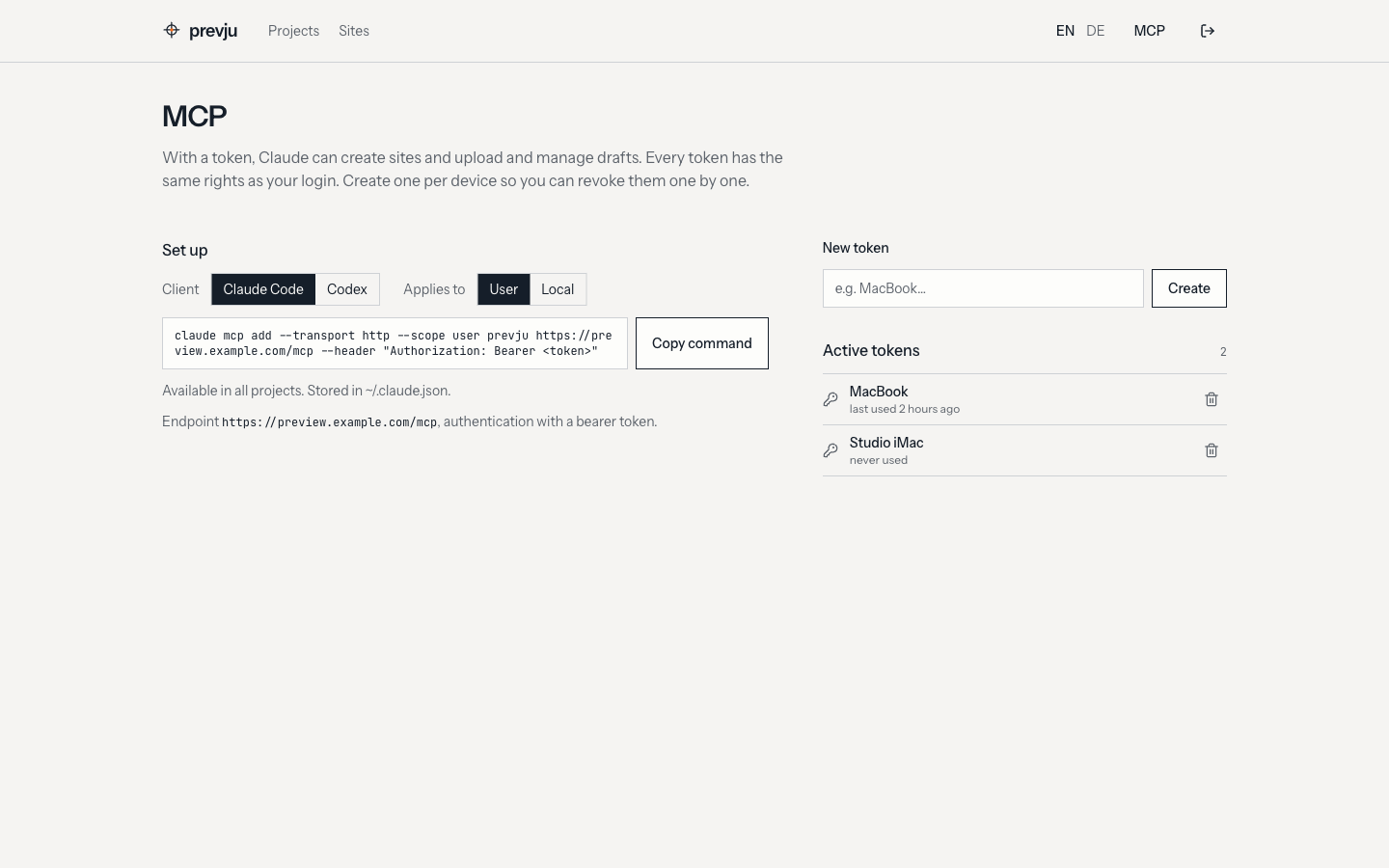
Task: Copy the setup command
Action: (x=702, y=343)
